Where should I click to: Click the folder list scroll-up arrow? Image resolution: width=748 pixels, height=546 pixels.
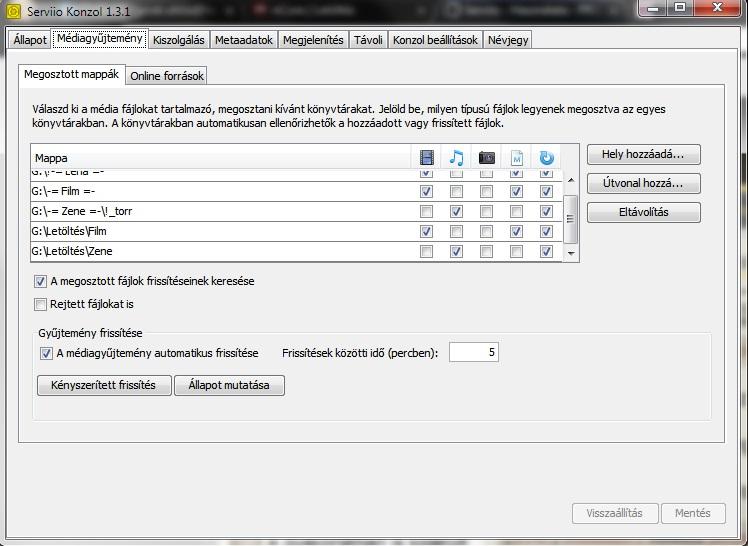[x=571, y=180]
